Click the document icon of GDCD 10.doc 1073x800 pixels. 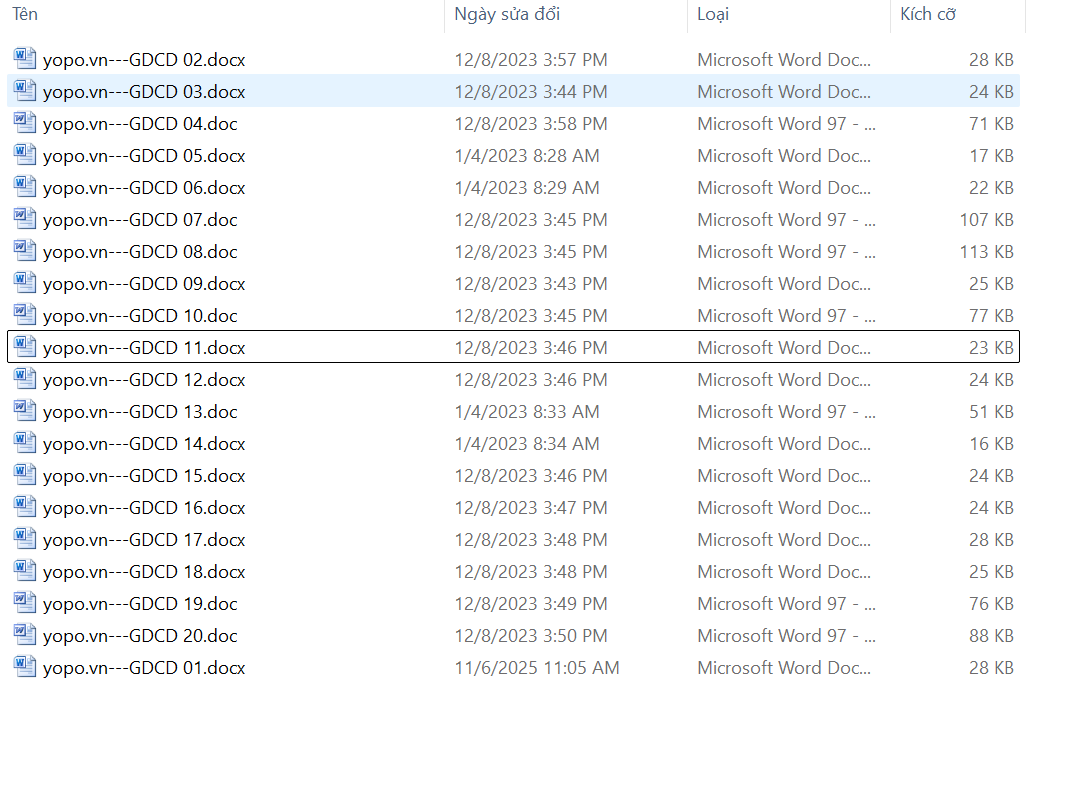[25, 315]
